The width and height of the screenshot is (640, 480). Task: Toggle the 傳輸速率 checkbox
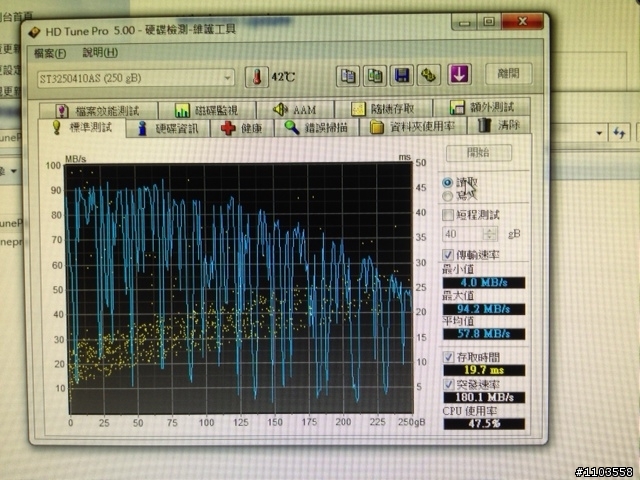coord(448,255)
